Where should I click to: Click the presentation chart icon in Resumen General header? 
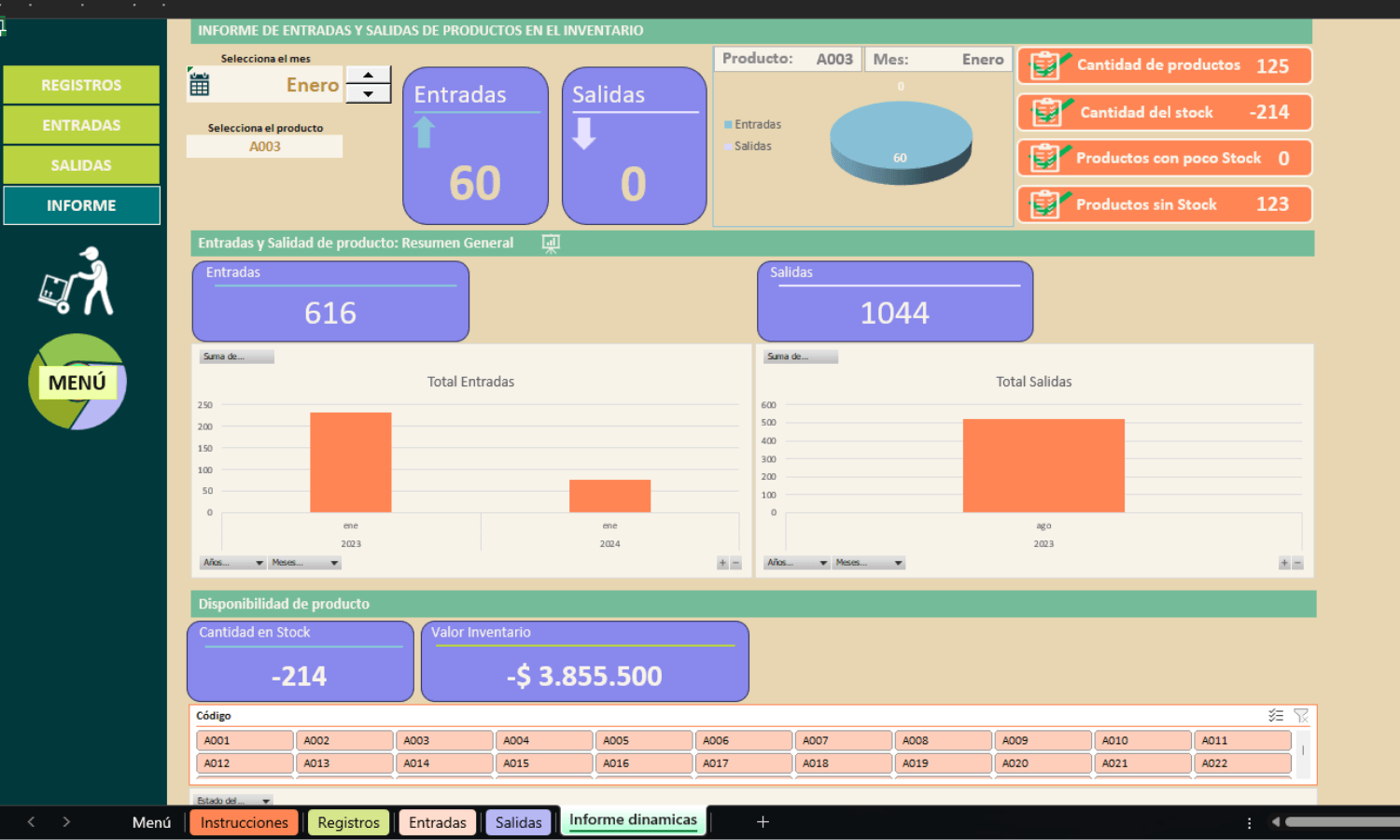[x=551, y=244]
